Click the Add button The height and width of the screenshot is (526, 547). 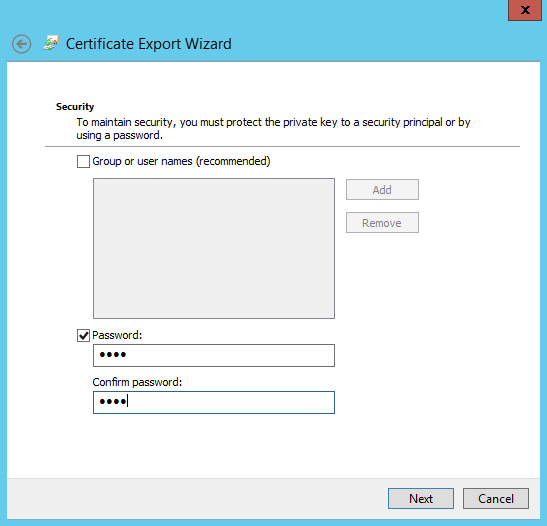point(382,190)
